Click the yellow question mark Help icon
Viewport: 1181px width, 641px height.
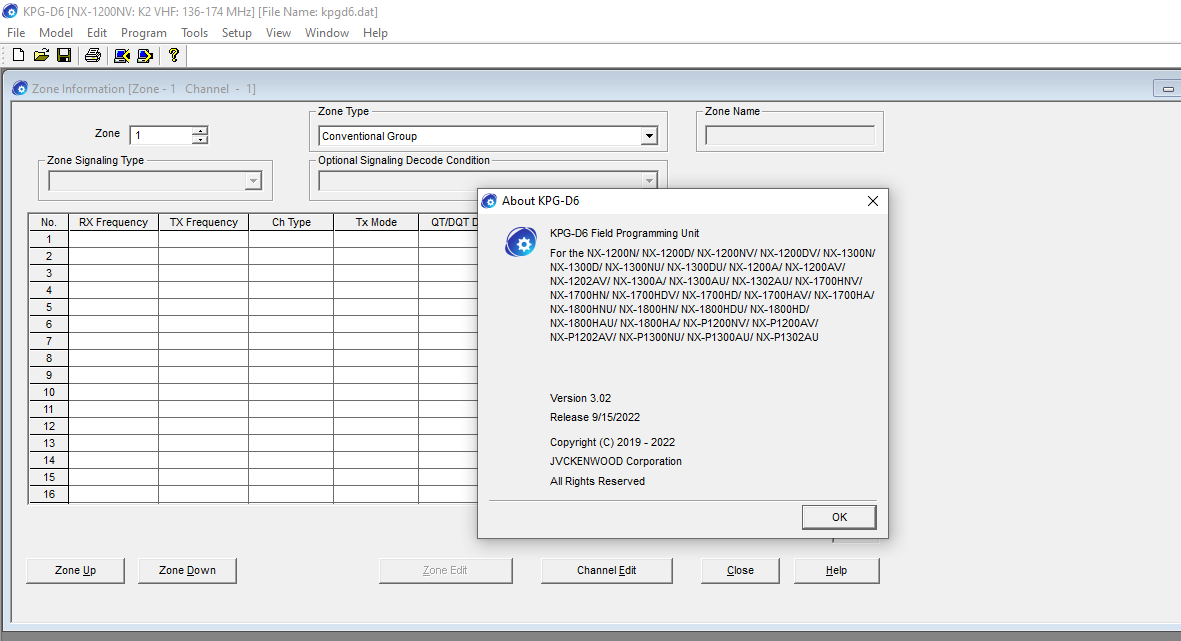click(x=174, y=55)
